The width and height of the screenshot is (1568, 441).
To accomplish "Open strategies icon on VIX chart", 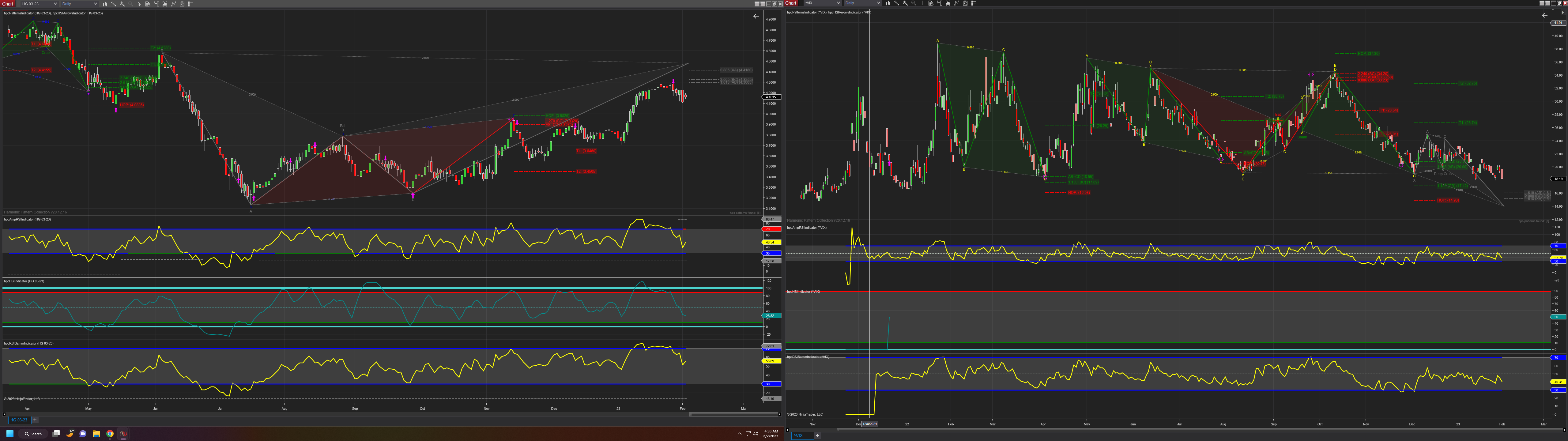I will point(965,3).
